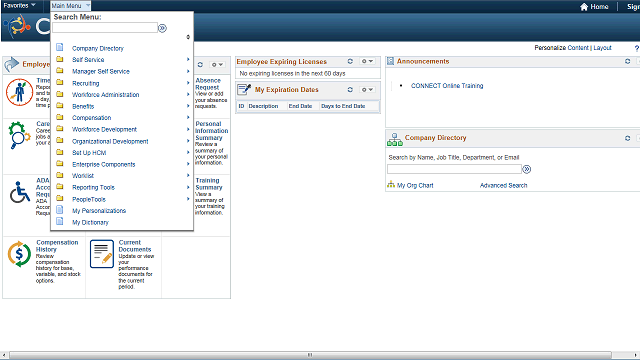Expand the Self Service submenu arrow
Viewport: 640px width, 360px height.
(188, 60)
